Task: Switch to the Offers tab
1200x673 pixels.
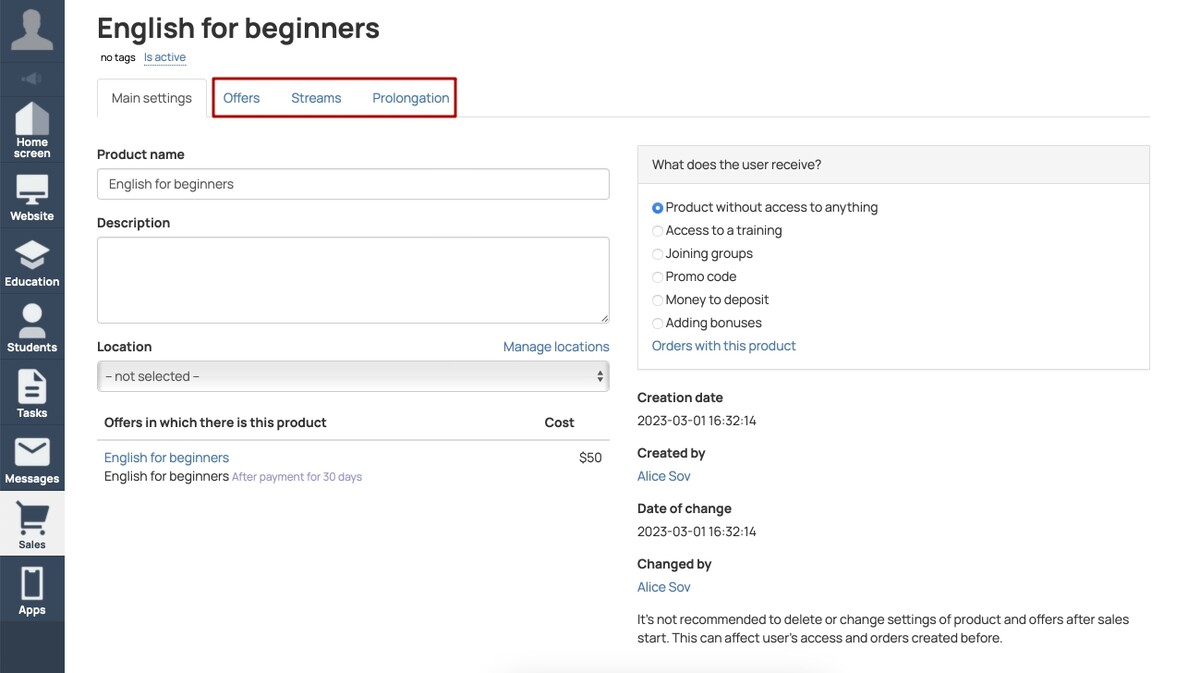Action: coord(241,98)
